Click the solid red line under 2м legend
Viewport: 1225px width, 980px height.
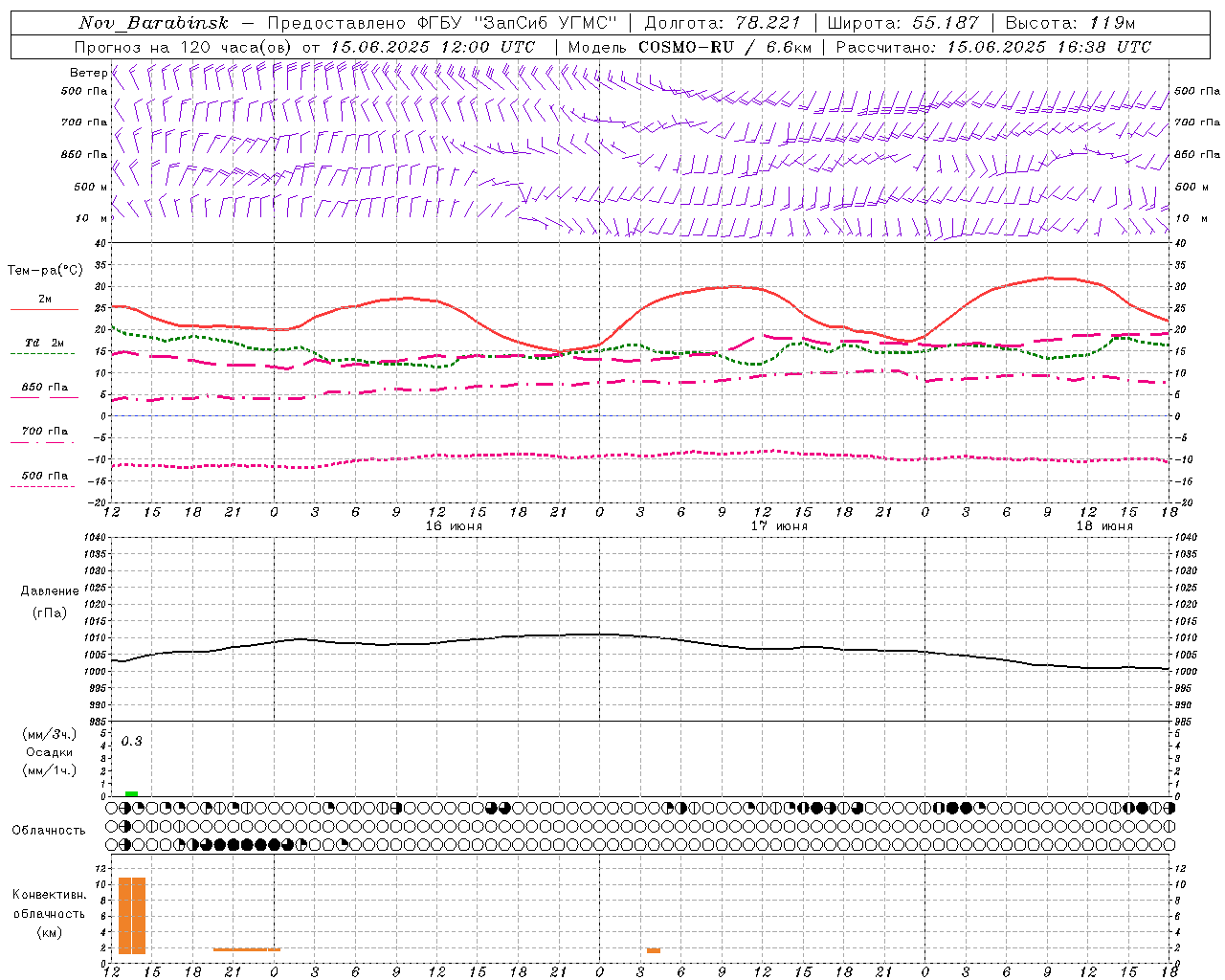click(x=44, y=309)
